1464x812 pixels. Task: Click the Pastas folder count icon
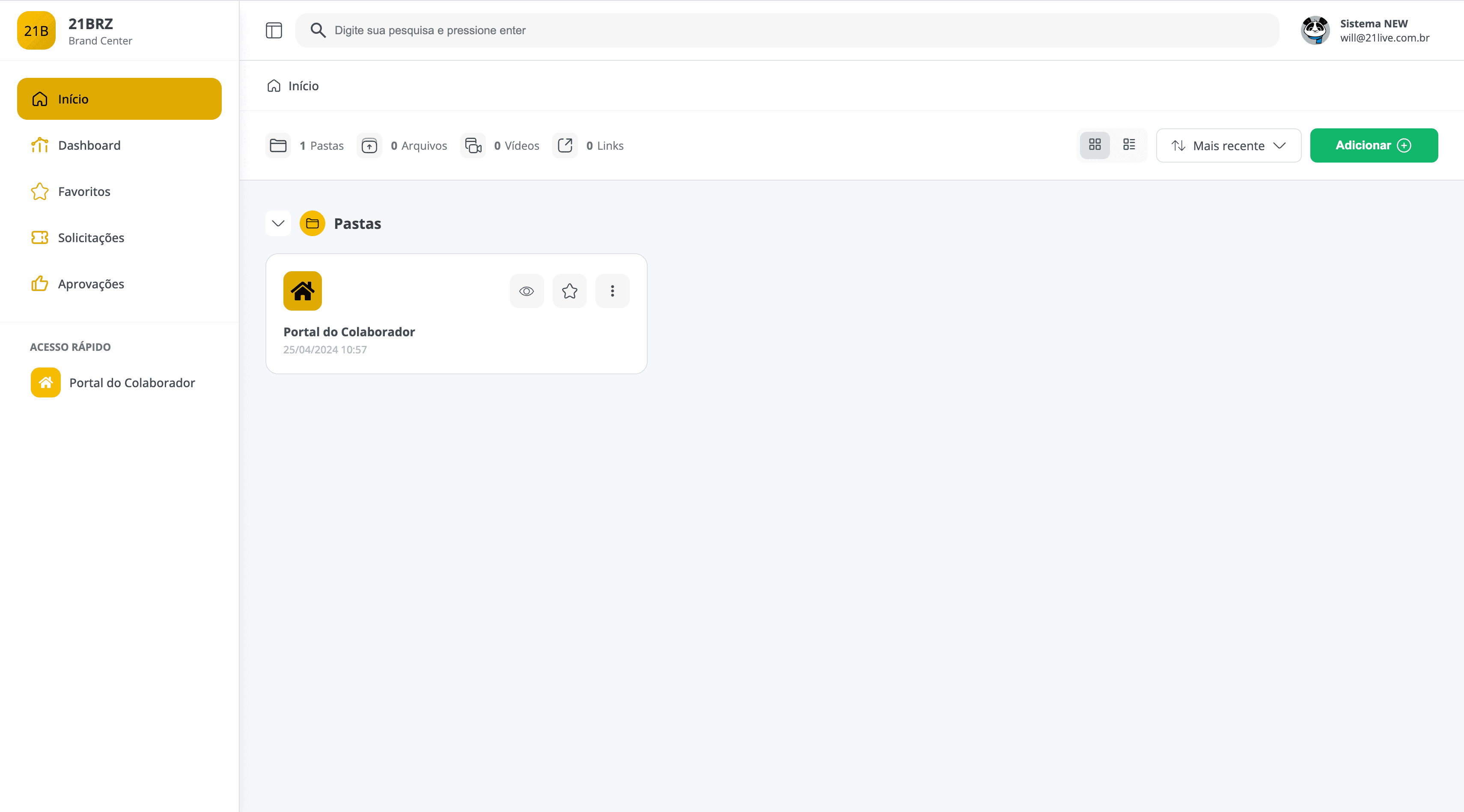pos(278,145)
